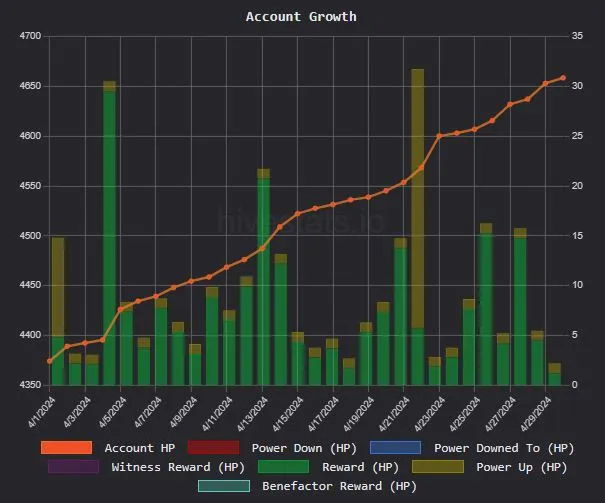Click the 25 right axis value
This screenshot has width=605, height=503.
coord(577,136)
